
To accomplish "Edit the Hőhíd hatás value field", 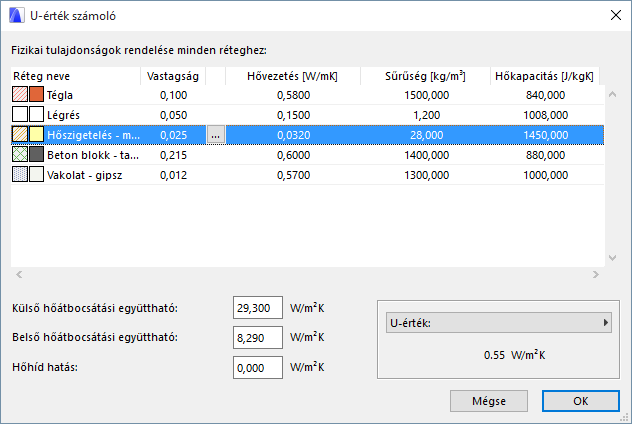I will click(258, 368).
